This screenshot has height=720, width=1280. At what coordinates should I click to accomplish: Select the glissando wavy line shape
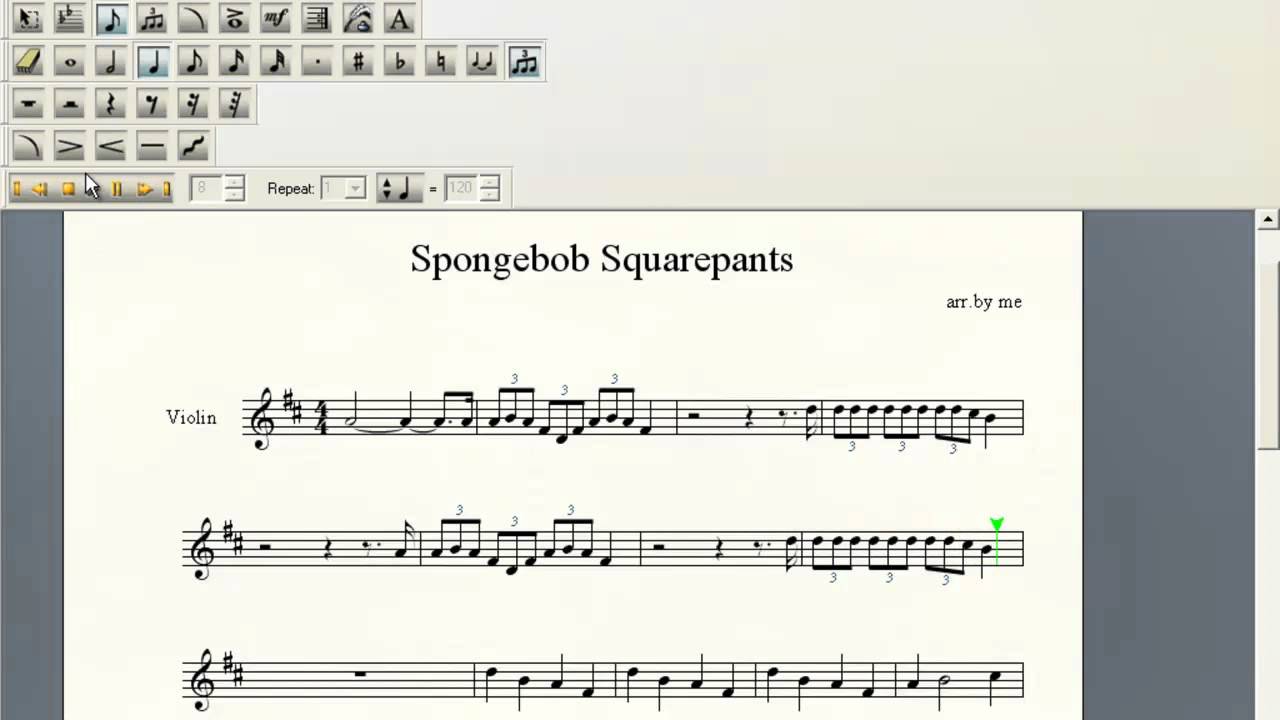pyautogui.click(x=193, y=147)
